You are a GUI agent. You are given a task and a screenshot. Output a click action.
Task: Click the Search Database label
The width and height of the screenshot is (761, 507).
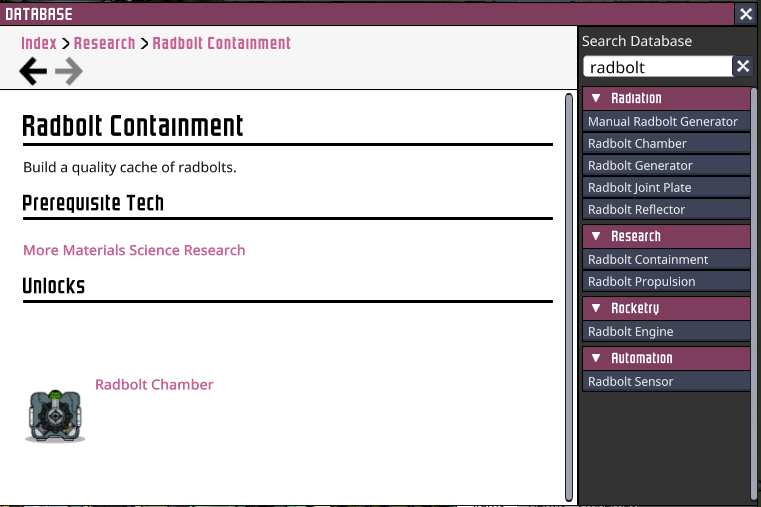tap(637, 41)
